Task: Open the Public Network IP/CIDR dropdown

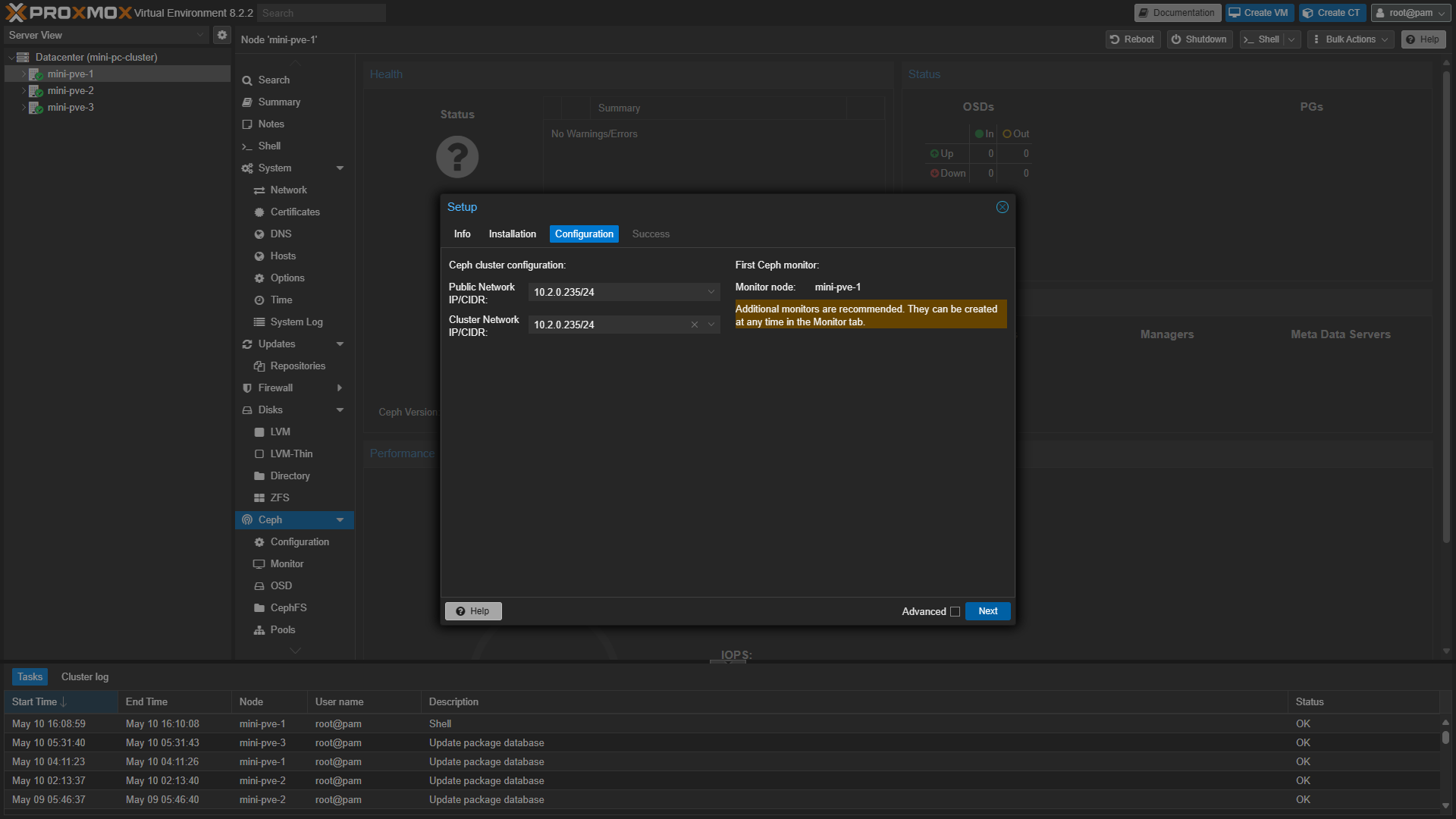Action: point(711,292)
